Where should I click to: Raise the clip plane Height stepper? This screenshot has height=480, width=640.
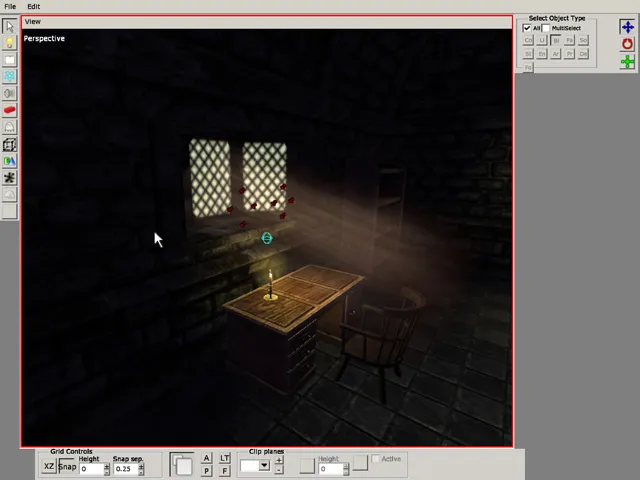click(346, 466)
